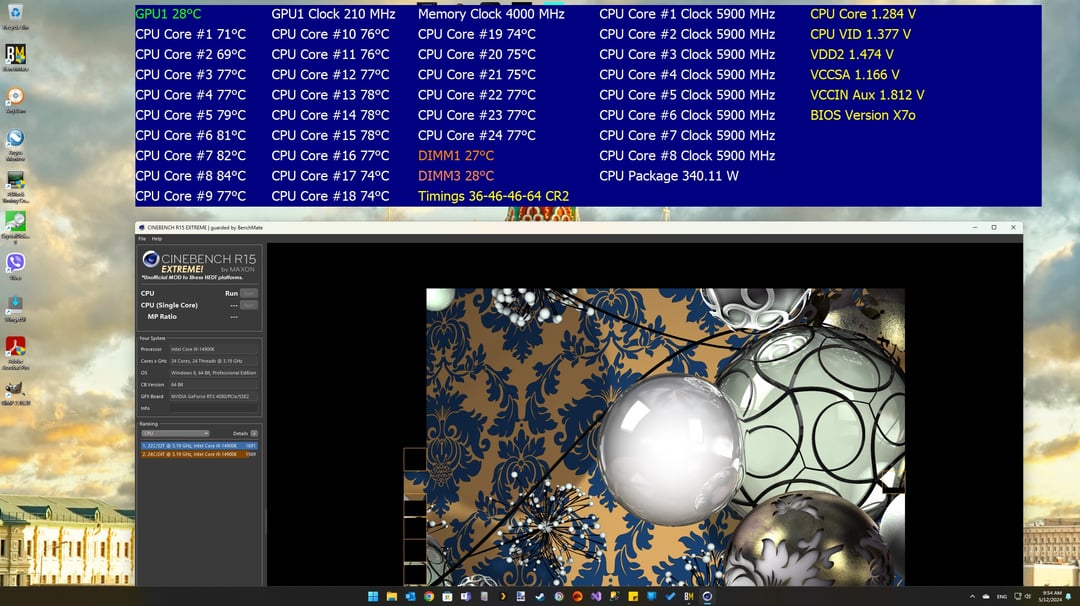Click the 'CPU Core 1.284 V' reading
The height and width of the screenshot is (606, 1080).
pyautogui.click(x=863, y=14)
